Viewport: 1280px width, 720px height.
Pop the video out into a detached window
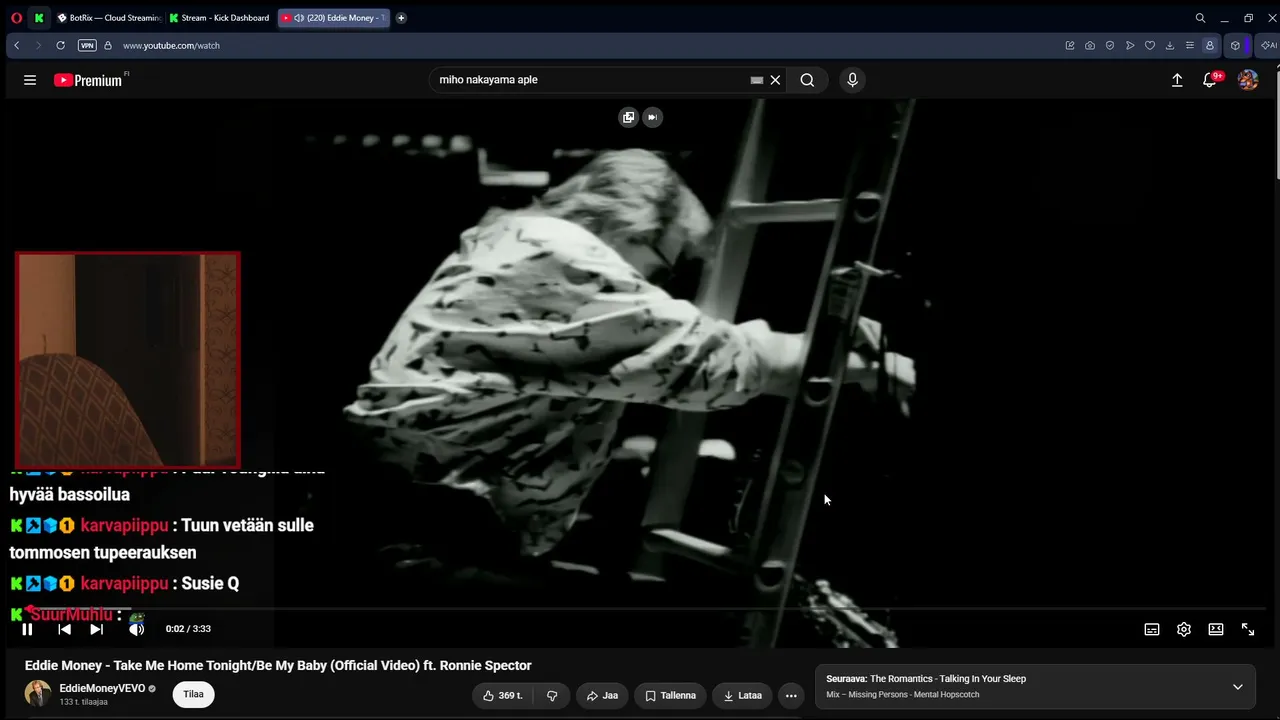(x=628, y=117)
